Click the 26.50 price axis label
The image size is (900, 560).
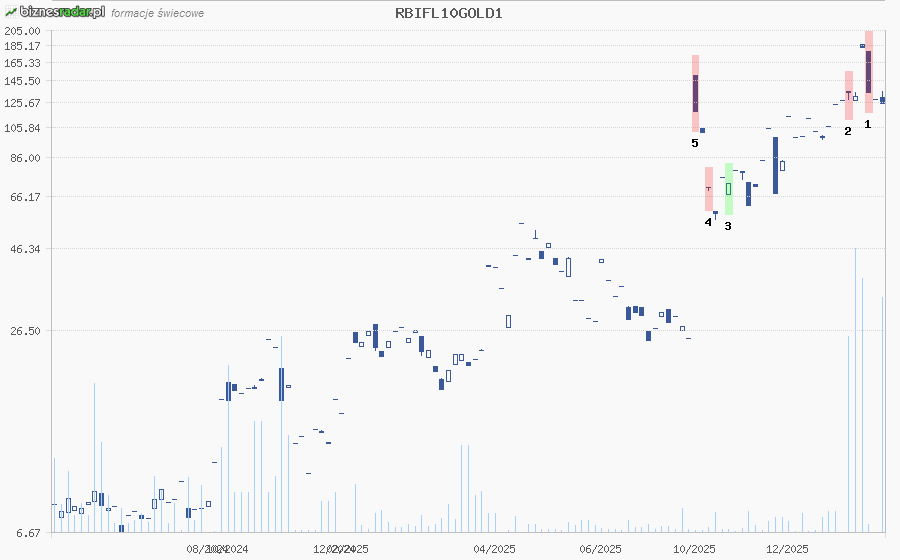25,331
